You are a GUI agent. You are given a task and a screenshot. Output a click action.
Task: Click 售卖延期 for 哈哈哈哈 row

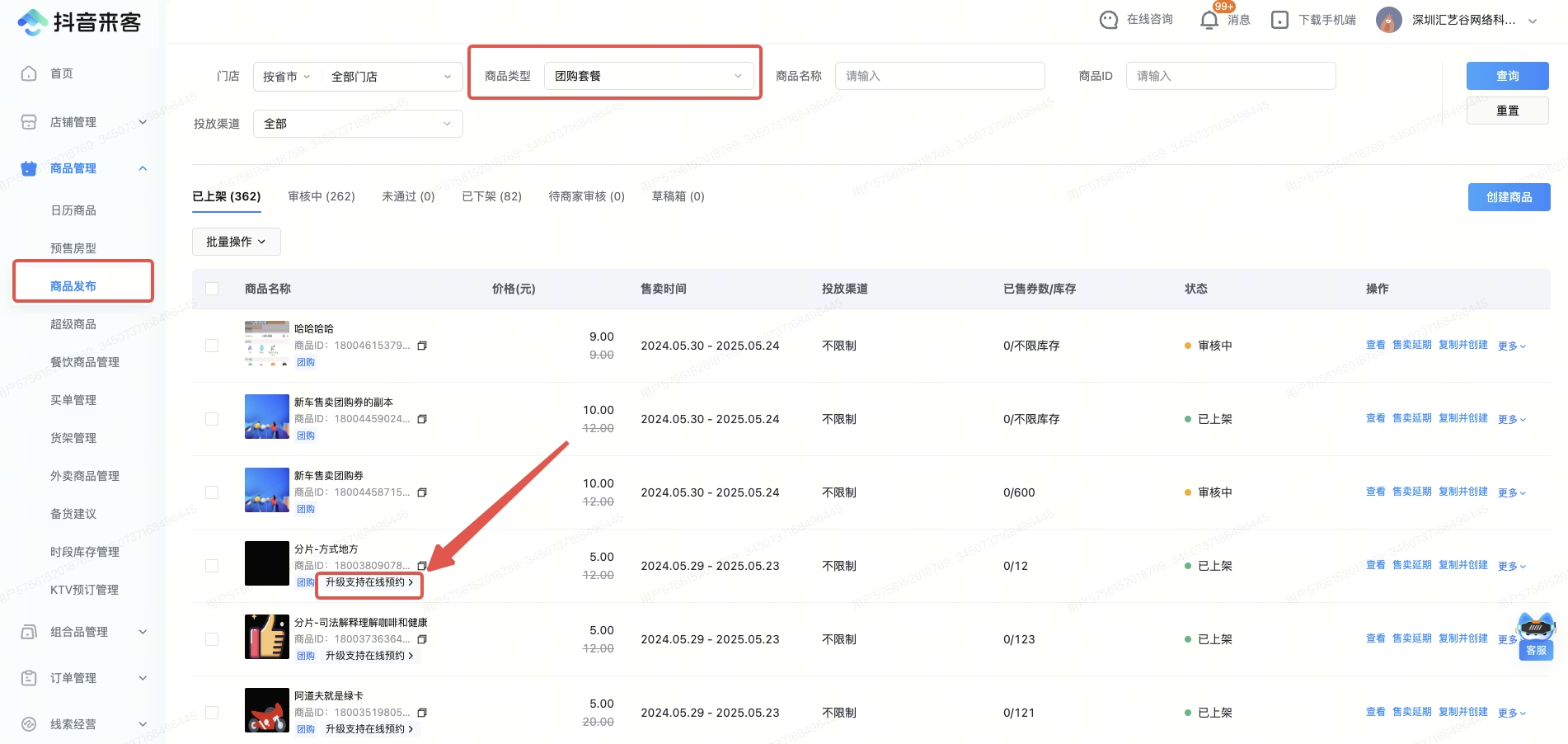coord(1411,345)
